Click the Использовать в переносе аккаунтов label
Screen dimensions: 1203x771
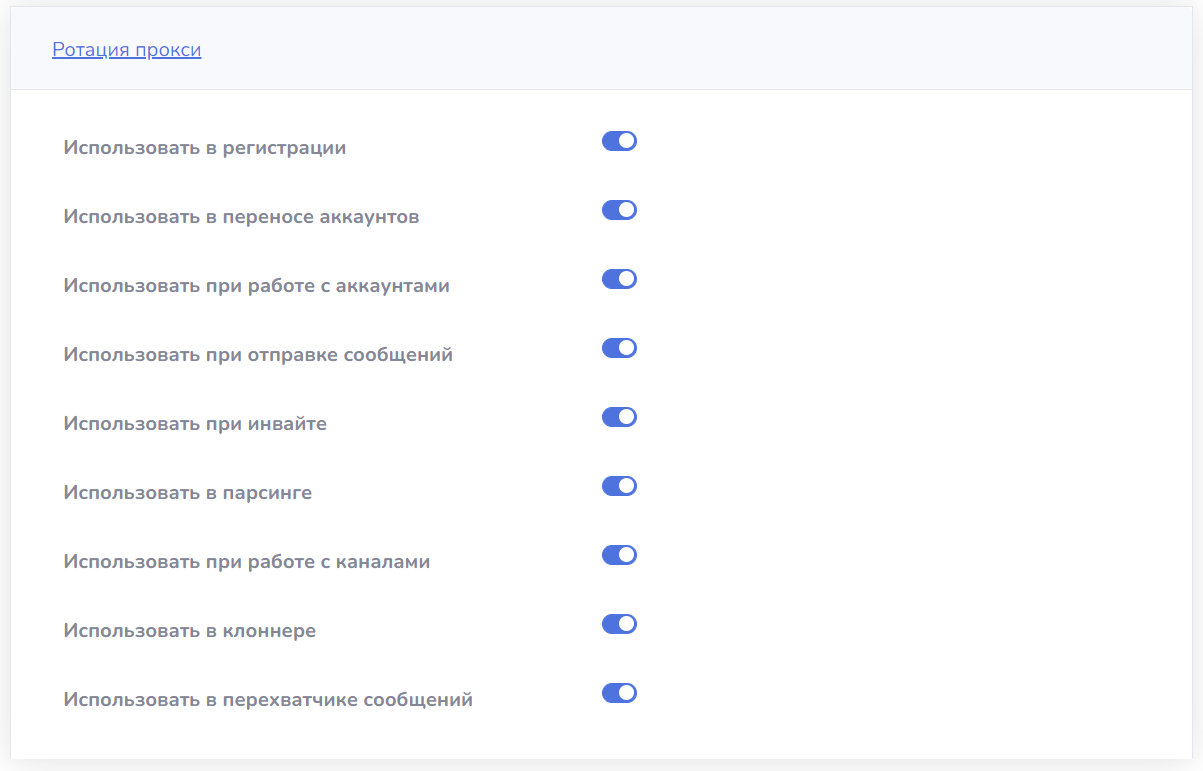[241, 217]
